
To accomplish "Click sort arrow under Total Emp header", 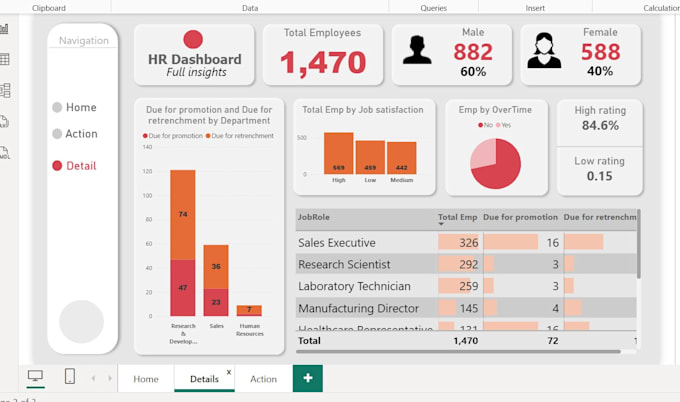I will click(x=441, y=224).
